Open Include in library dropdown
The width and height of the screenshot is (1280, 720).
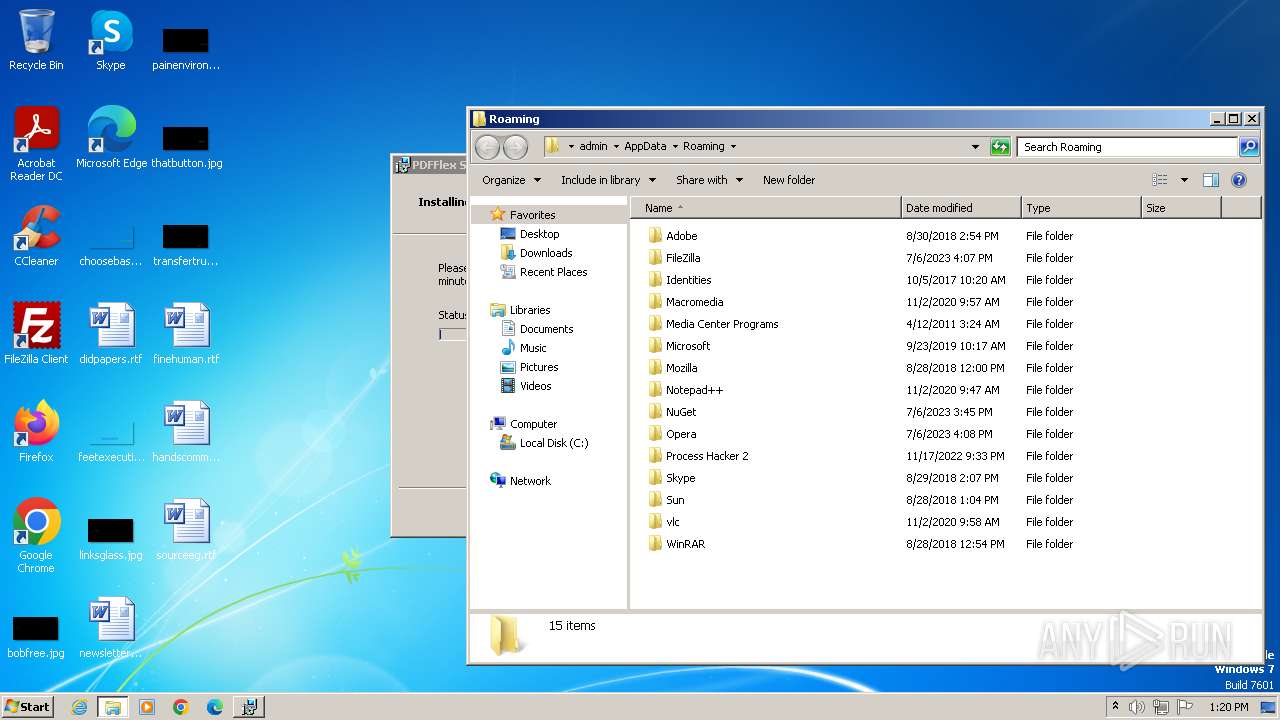click(608, 180)
